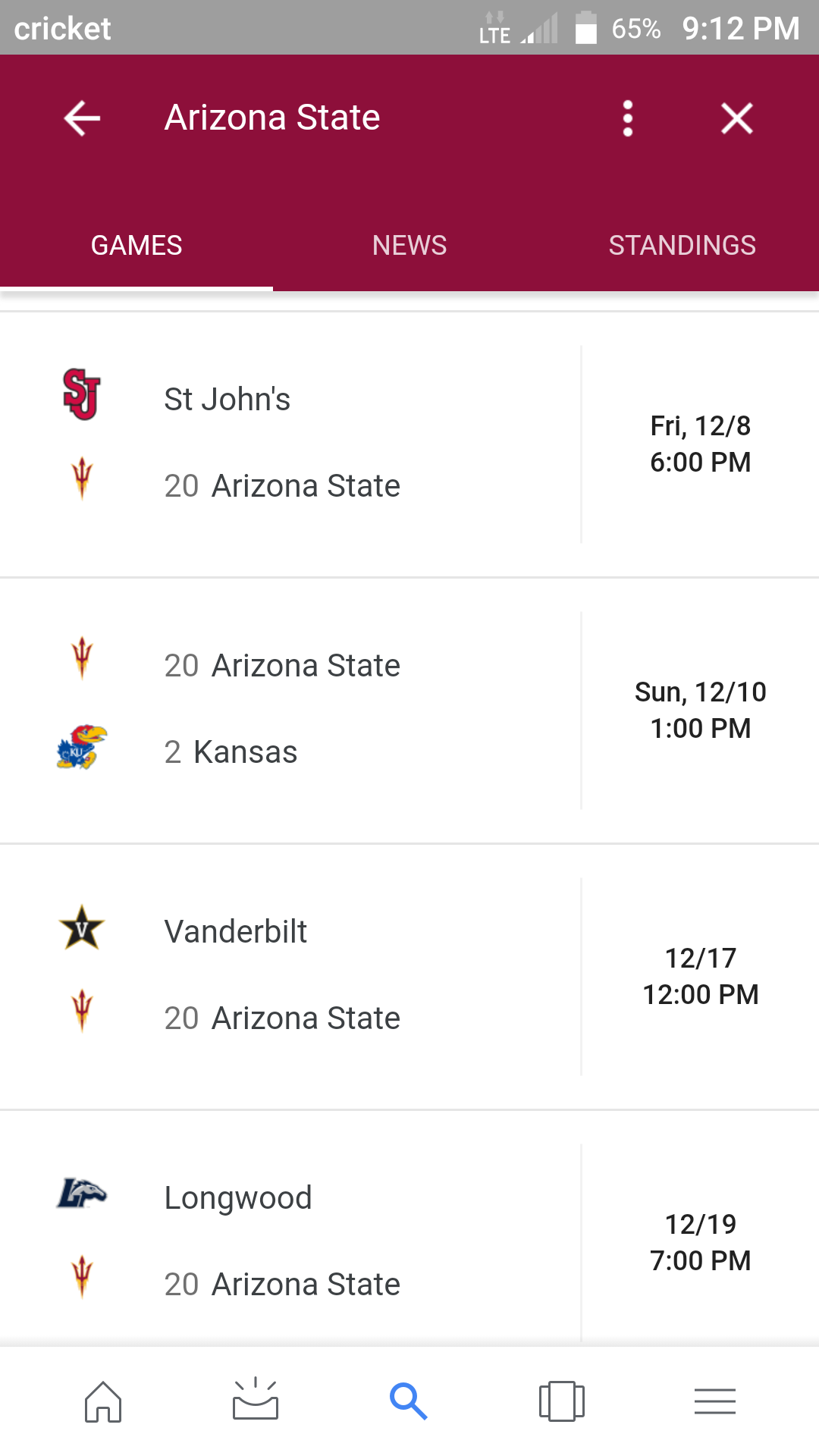Close the Arizona State page
819x1456 pixels.
pos(736,118)
